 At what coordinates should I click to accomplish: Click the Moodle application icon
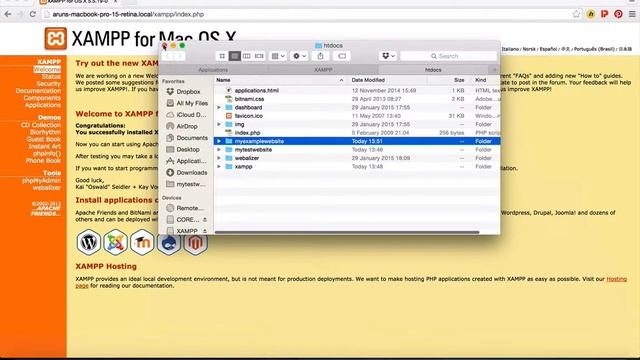[142, 242]
